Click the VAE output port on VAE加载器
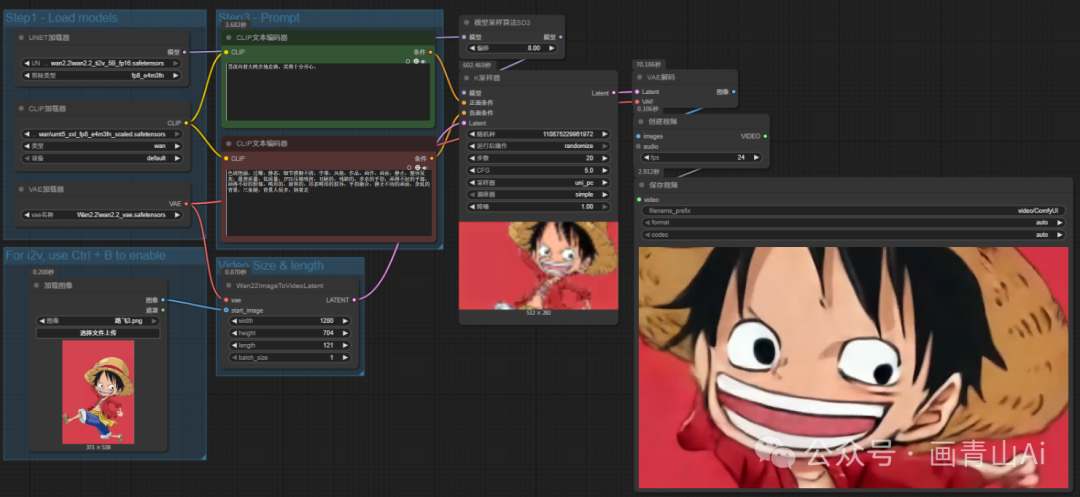1080x497 pixels. 186,204
